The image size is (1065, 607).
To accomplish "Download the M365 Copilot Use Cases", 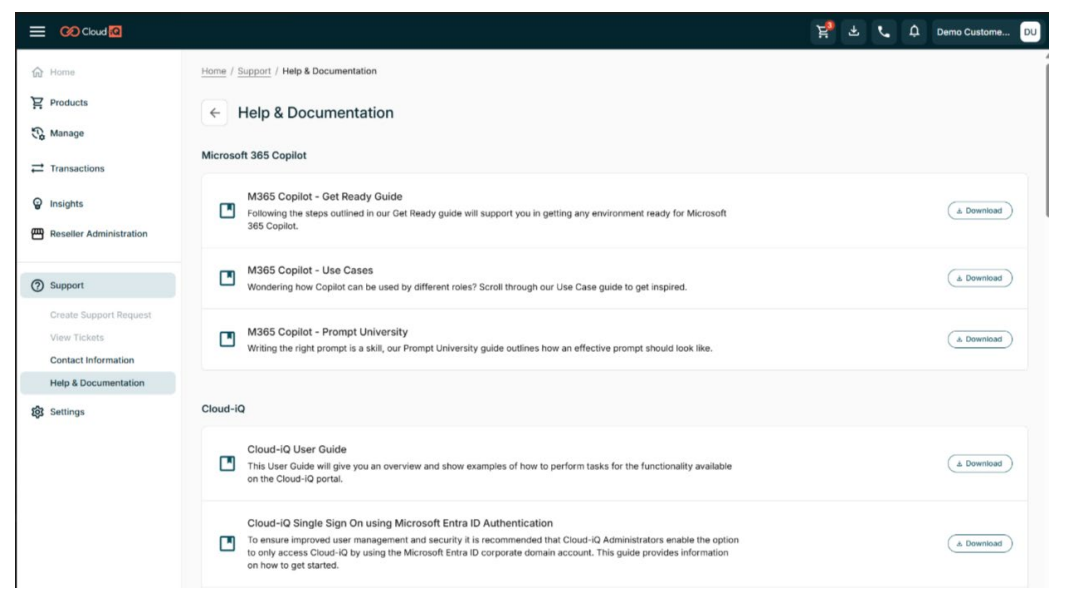I will (979, 278).
